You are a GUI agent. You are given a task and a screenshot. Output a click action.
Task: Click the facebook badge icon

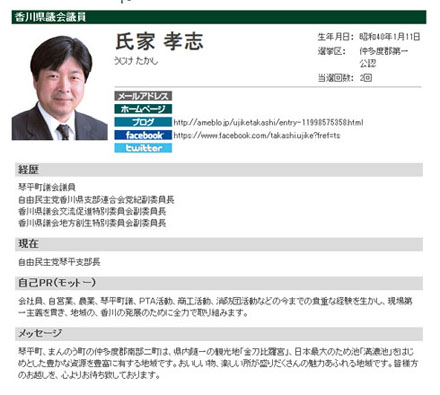143,135
